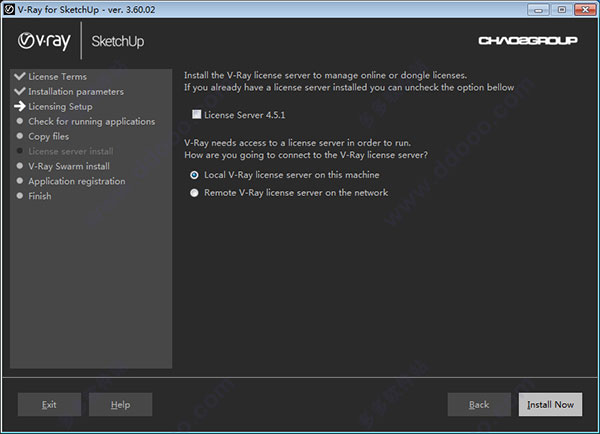Open the Help button
This screenshot has width=600, height=434.
[121, 405]
